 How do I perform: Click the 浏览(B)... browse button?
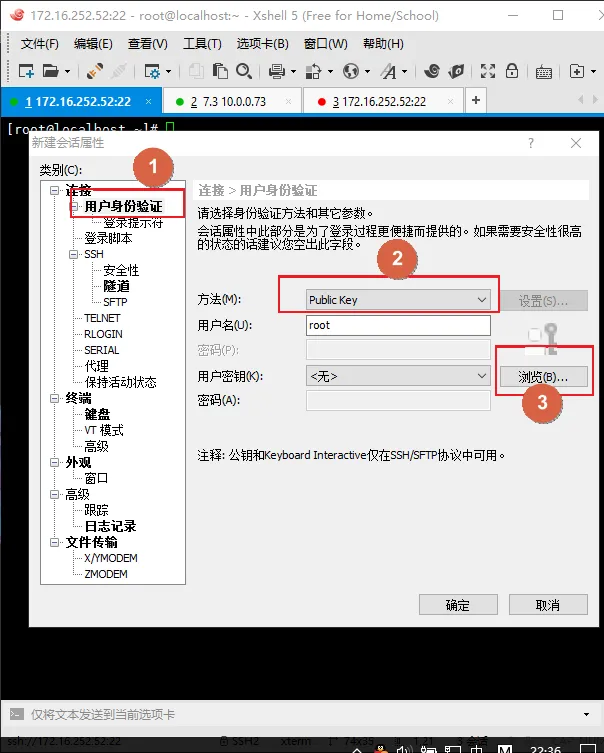click(543, 377)
